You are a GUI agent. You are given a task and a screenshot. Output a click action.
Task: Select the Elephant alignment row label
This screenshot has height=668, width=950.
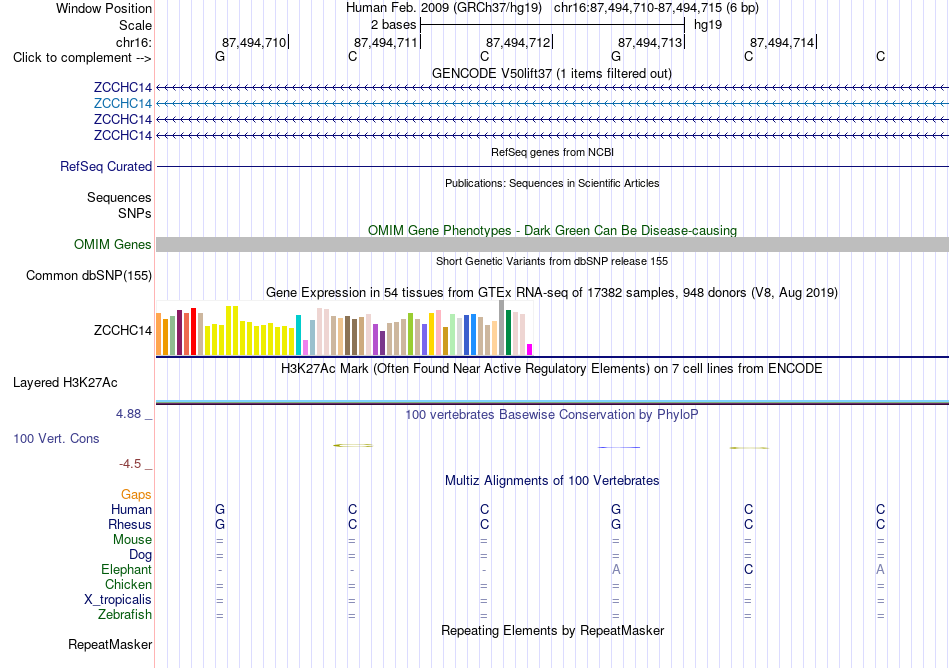tap(126, 569)
